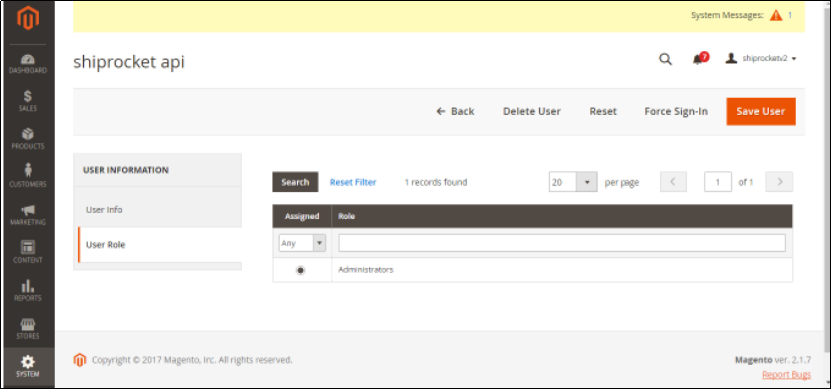Expand the Assigned filter Any dropdown
Image resolution: width=833 pixels, height=390 pixels.
coord(302,243)
